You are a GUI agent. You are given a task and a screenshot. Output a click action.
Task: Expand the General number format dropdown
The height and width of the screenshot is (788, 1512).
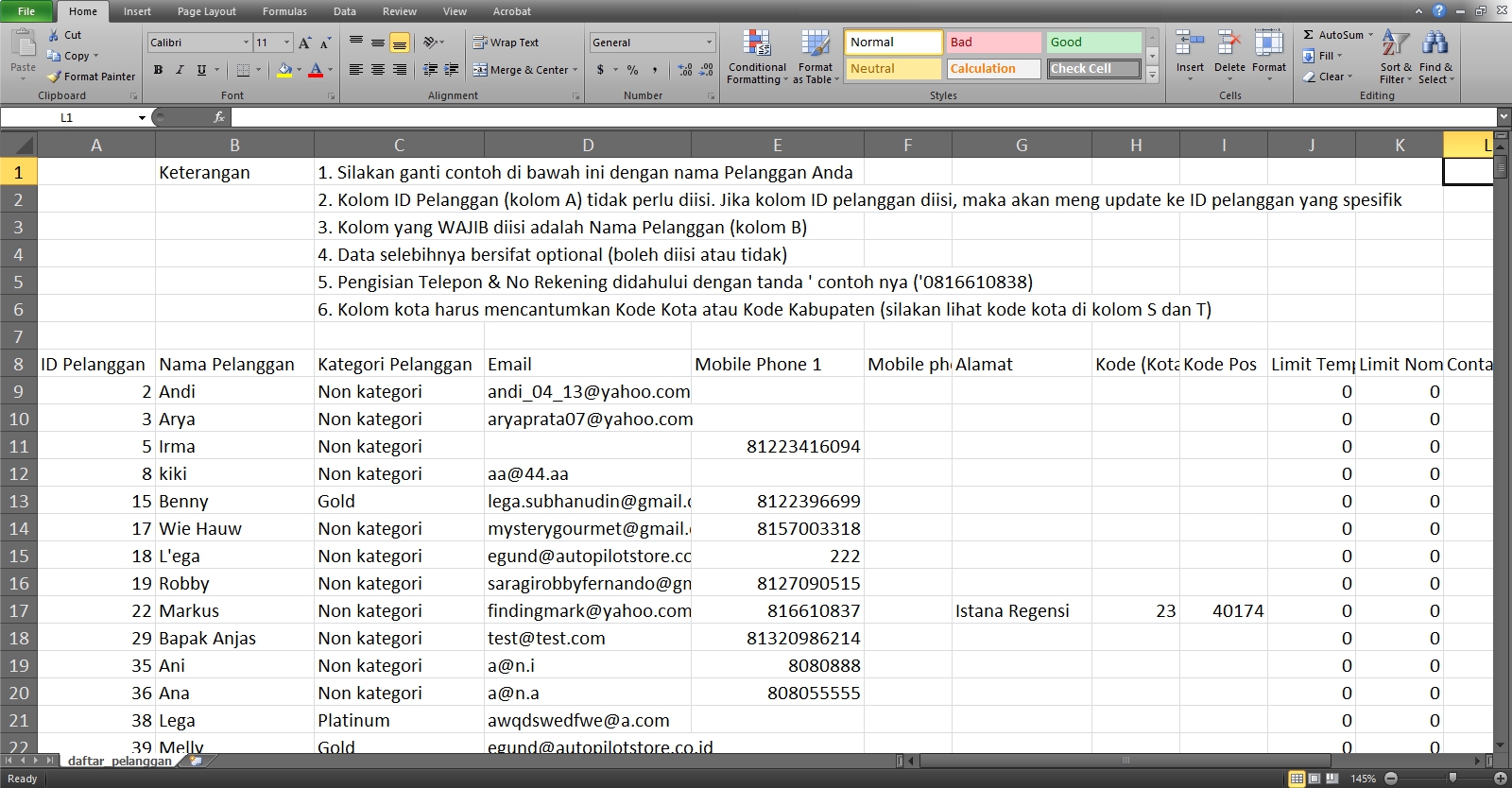pos(709,43)
